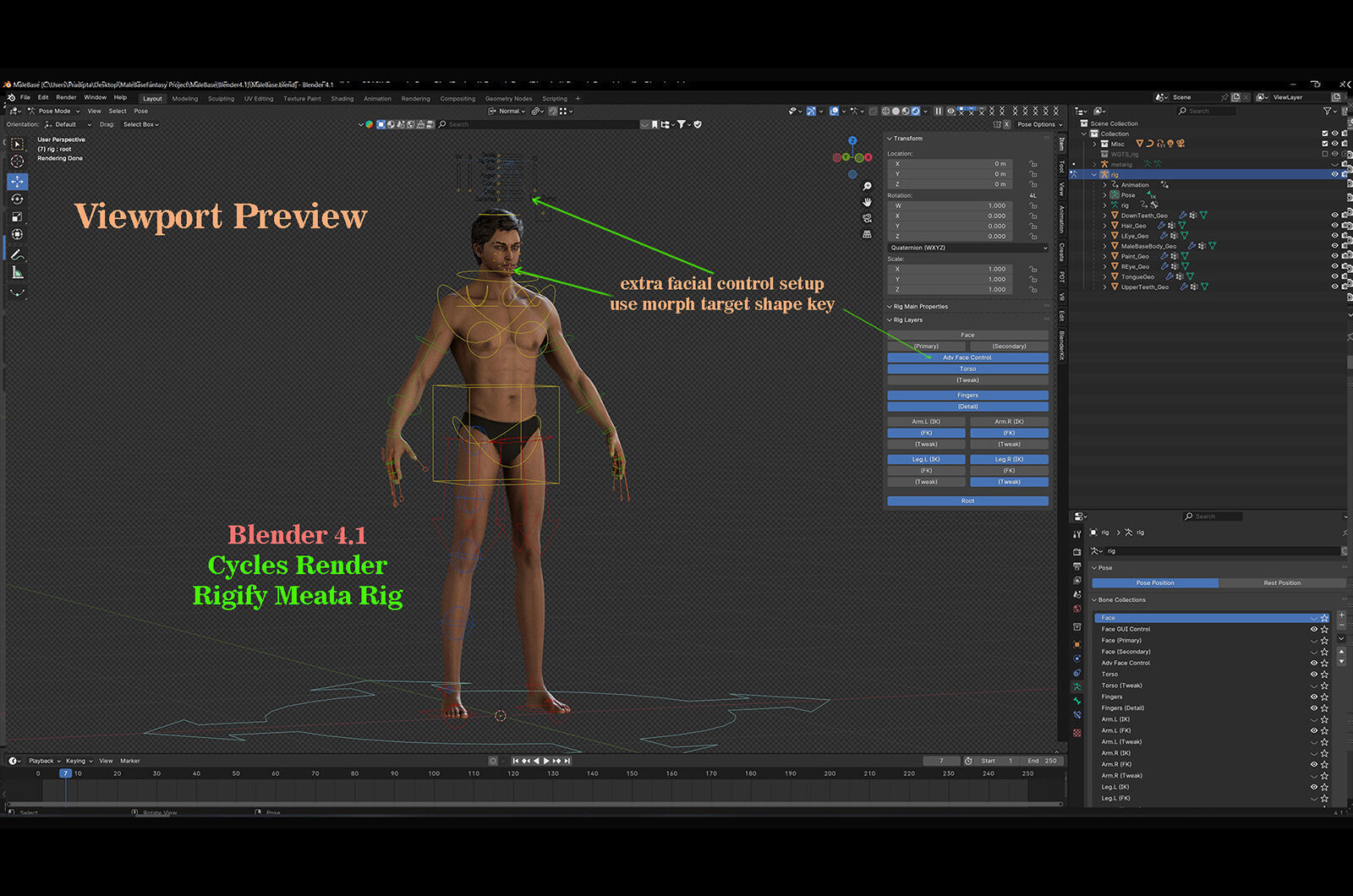
Task: Open the Bone Constraints properties tab icon
Action: [x=1076, y=716]
